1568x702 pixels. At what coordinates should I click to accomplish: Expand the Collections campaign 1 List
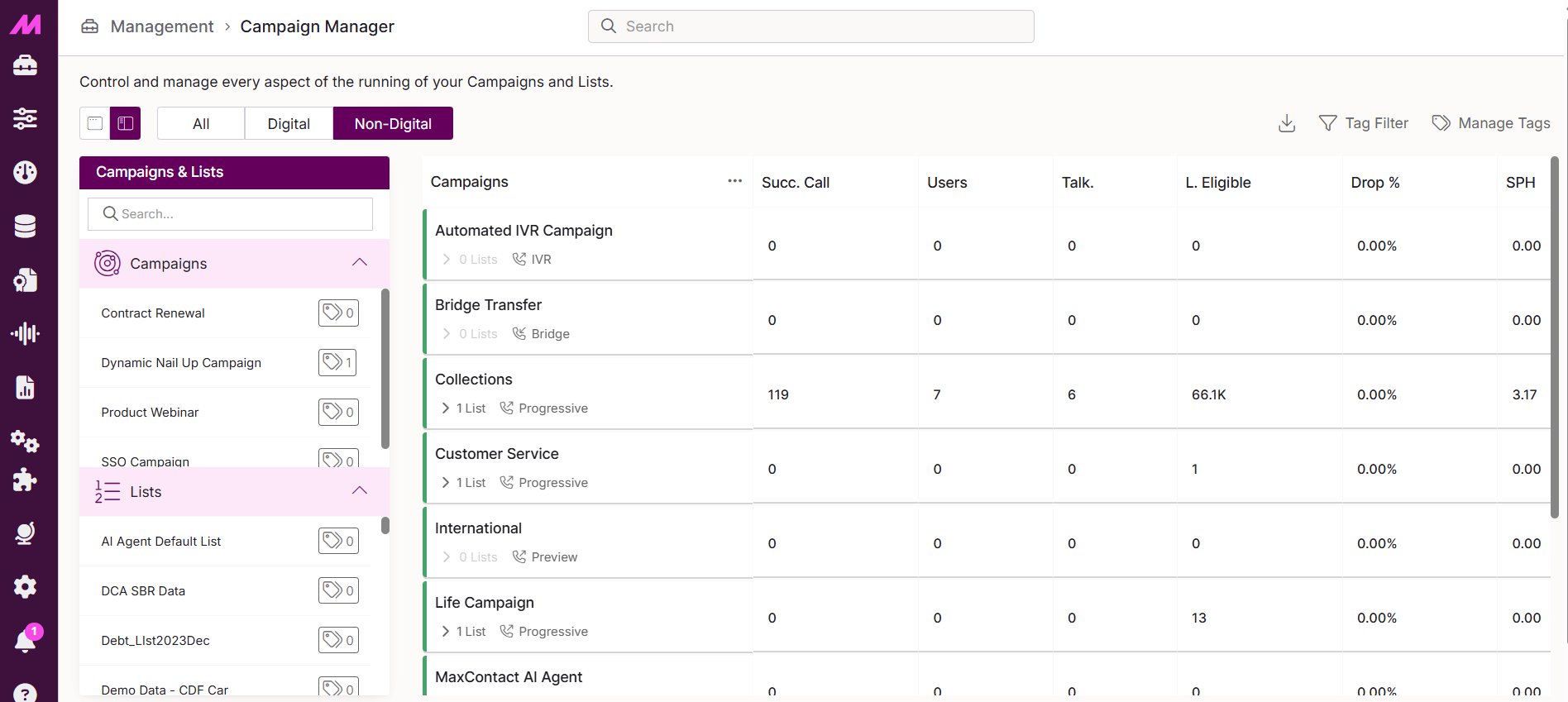click(x=464, y=408)
